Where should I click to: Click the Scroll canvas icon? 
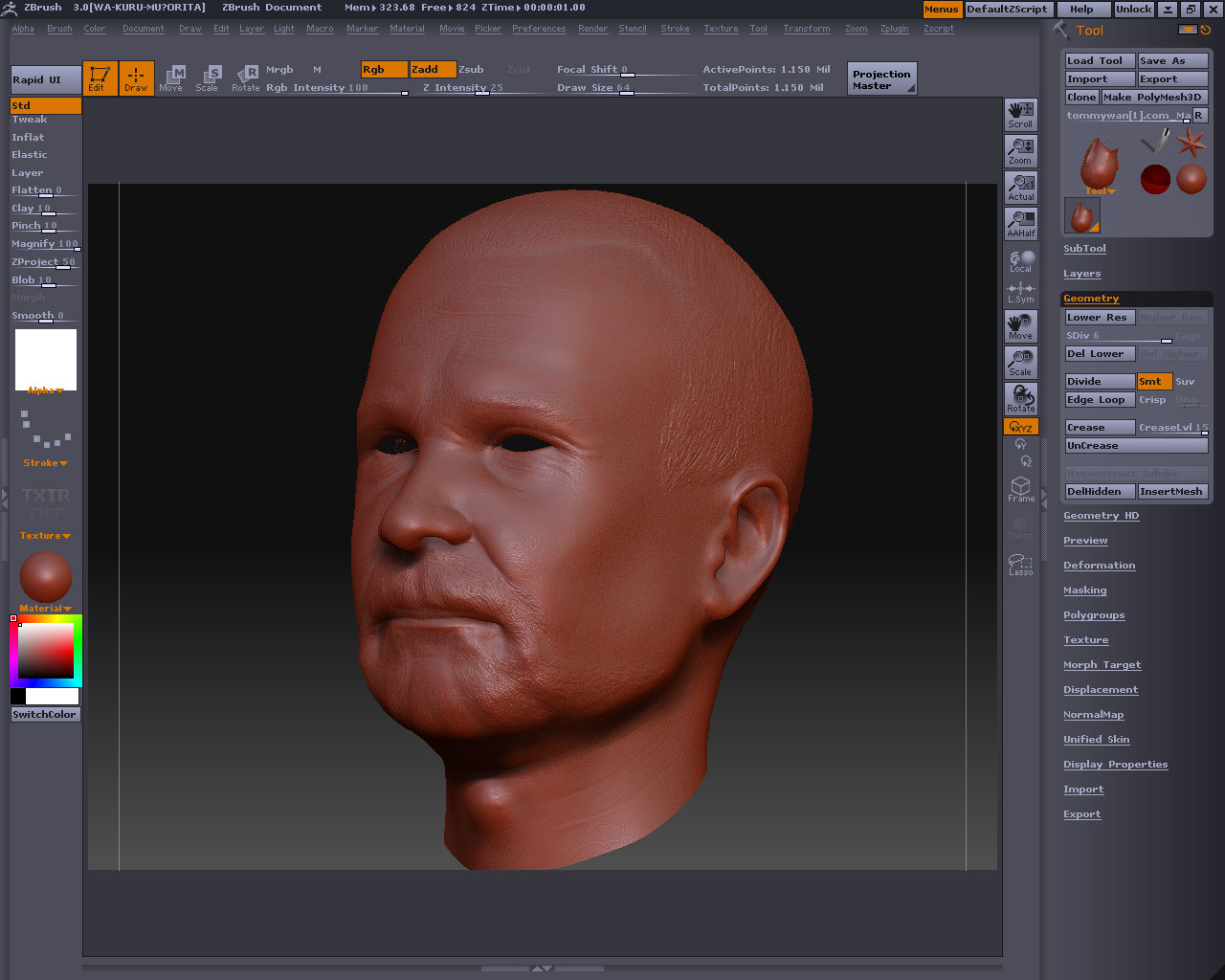[1020, 114]
